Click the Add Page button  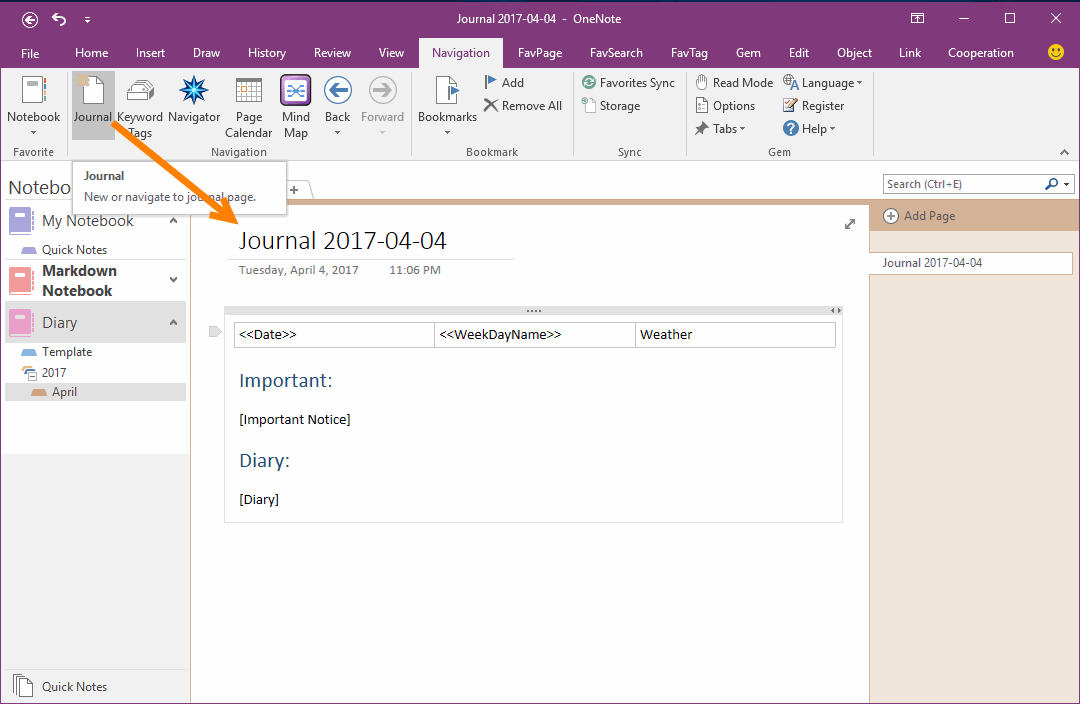pos(919,215)
